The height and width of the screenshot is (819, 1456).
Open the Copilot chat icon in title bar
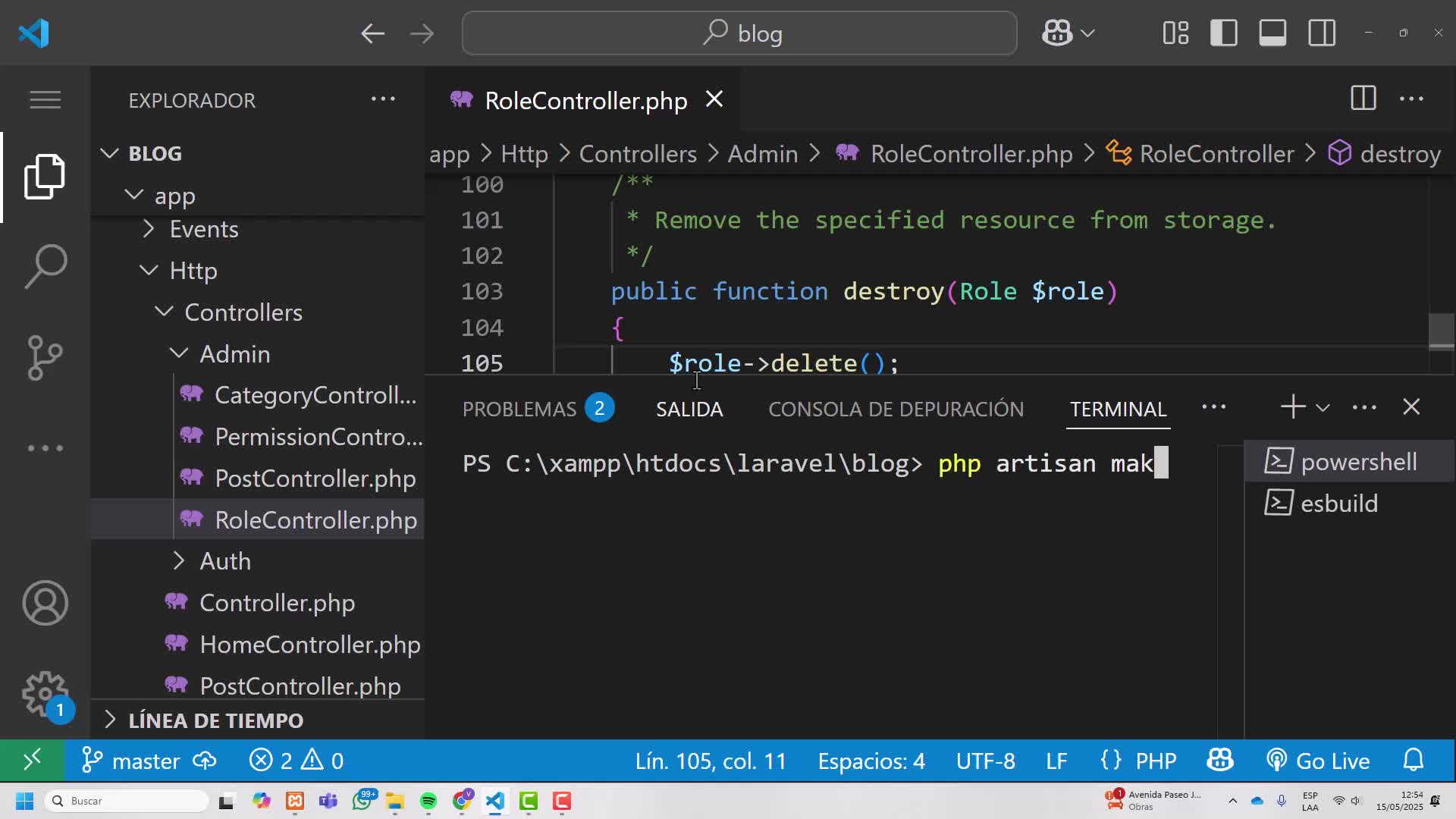(x=1057, y=33)
